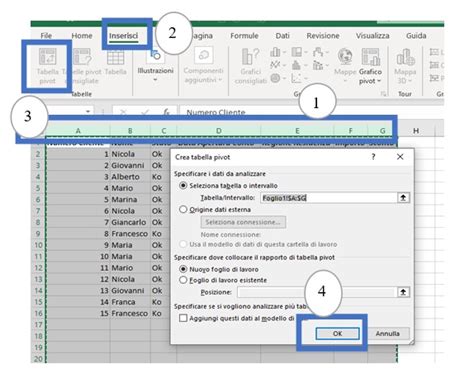Select column B header
The image size is (474, 383).
(x=130, y=131)
